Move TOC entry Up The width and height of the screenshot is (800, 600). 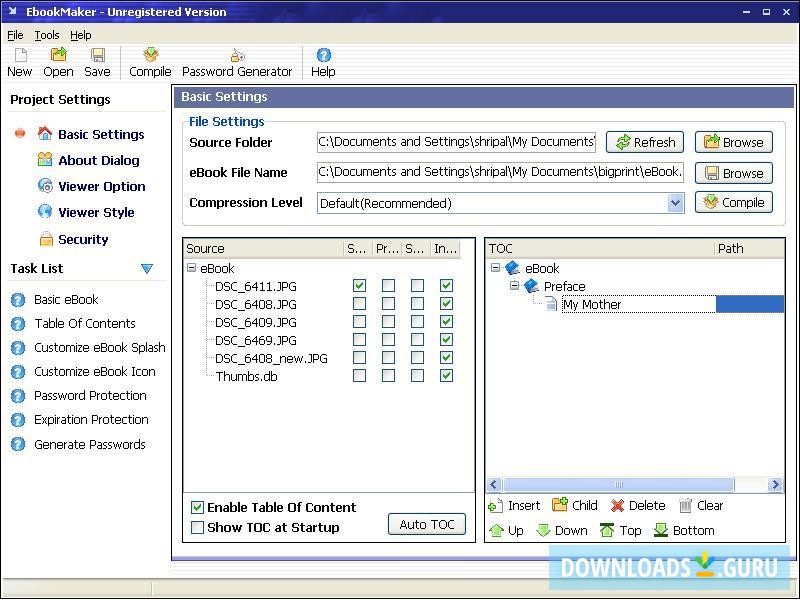(x=506, y=531)
